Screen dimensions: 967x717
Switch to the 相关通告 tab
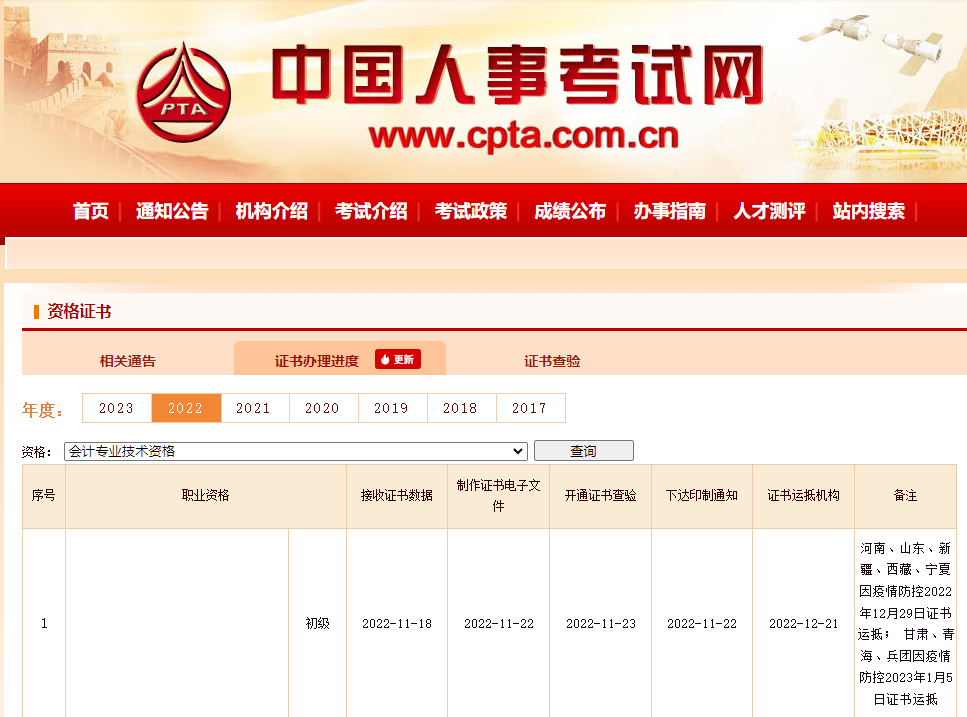[x=127, y=361]
